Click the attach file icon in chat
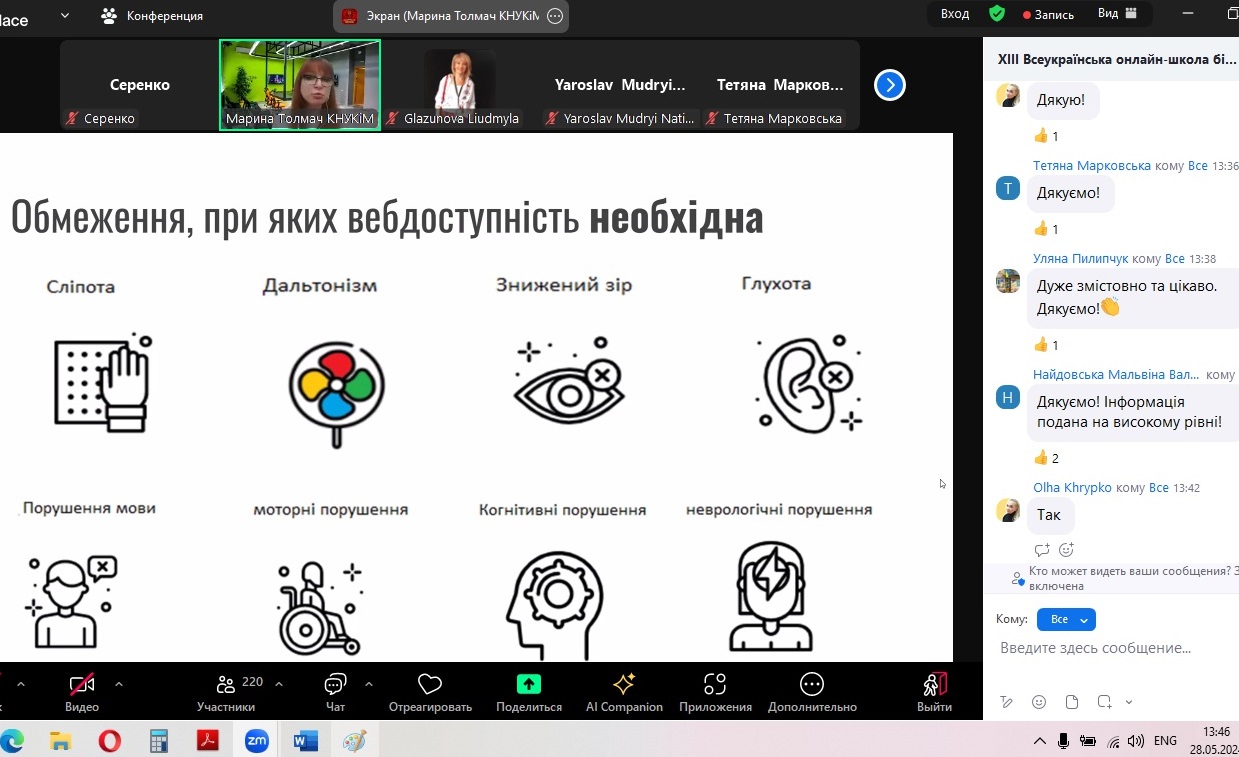 [x=1072, y=702]
